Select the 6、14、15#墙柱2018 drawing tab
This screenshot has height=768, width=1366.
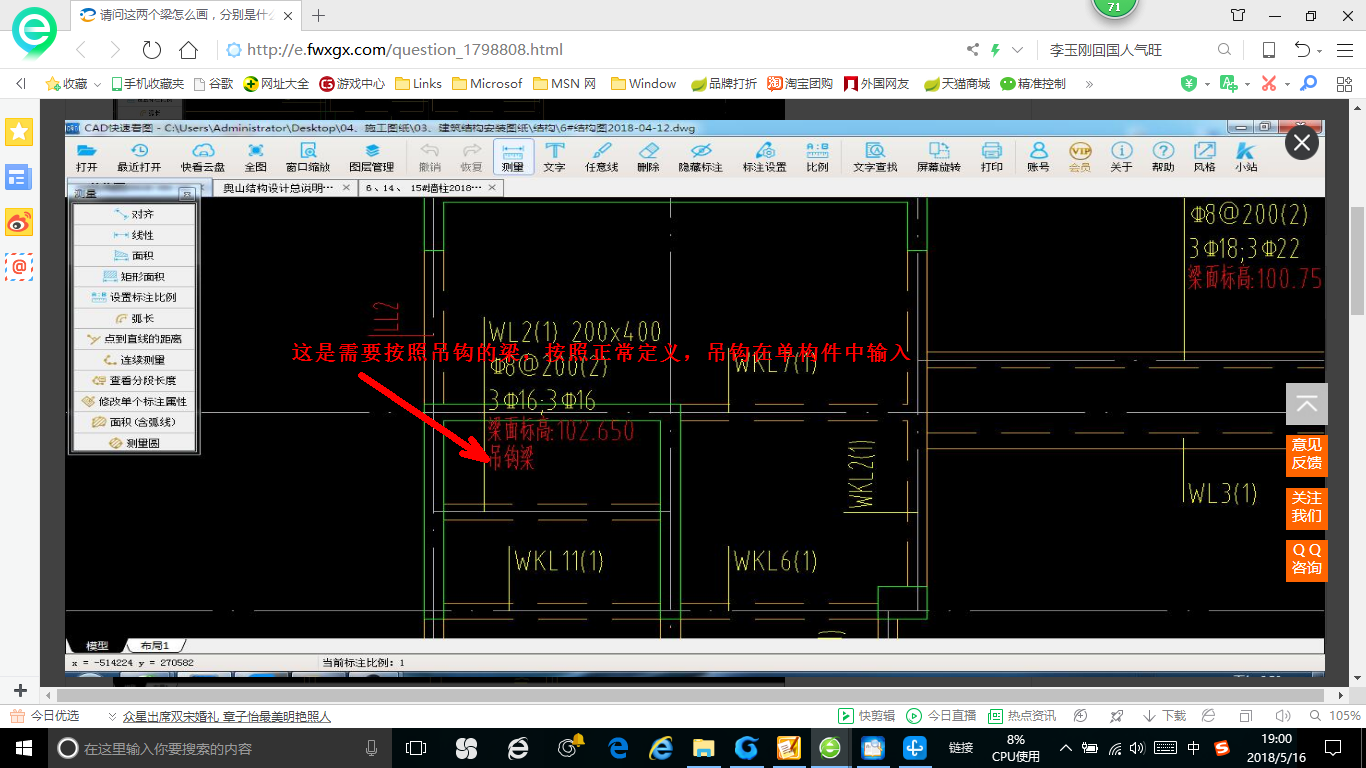point(423,188)
